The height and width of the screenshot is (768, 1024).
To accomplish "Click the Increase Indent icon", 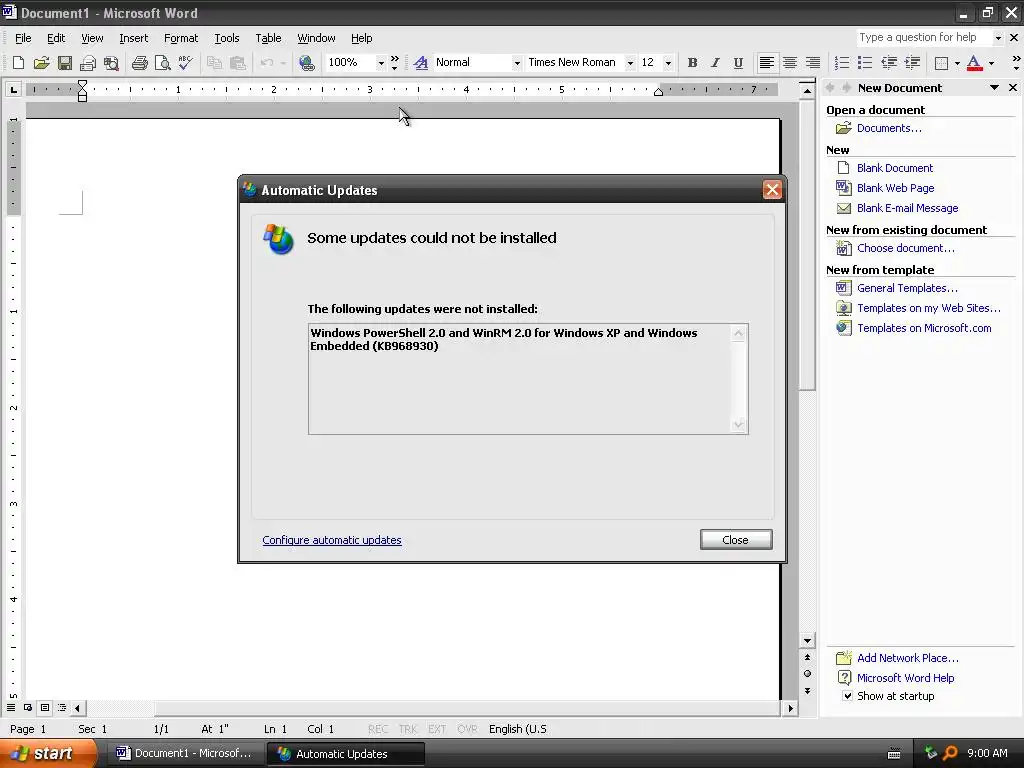I will pos(912,63).
